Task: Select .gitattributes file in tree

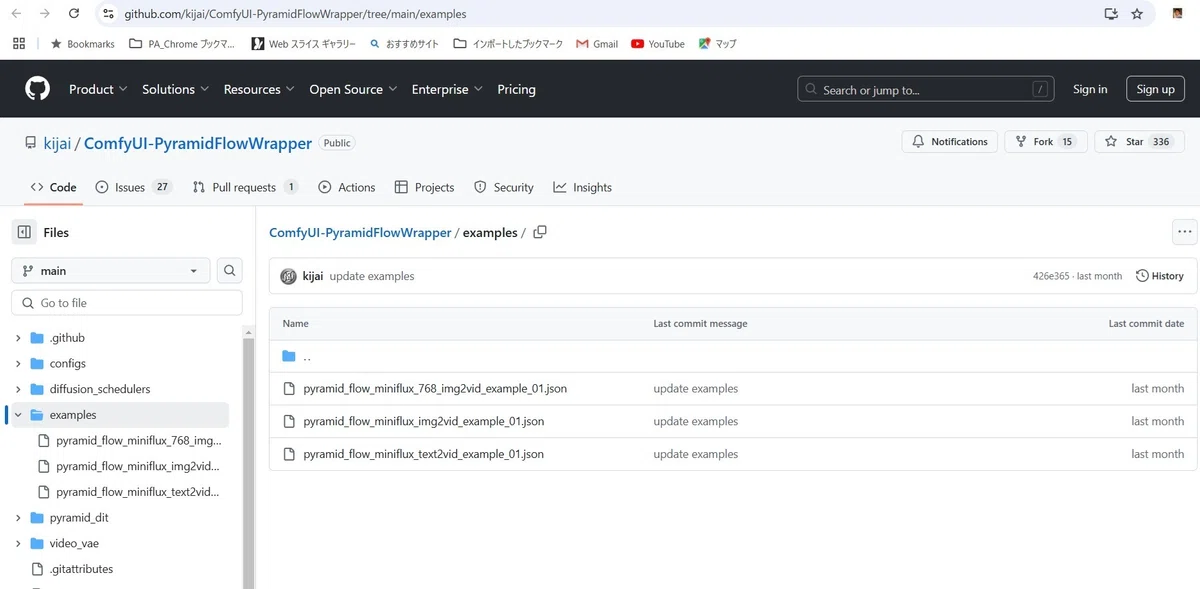Action: pos(81,569)
